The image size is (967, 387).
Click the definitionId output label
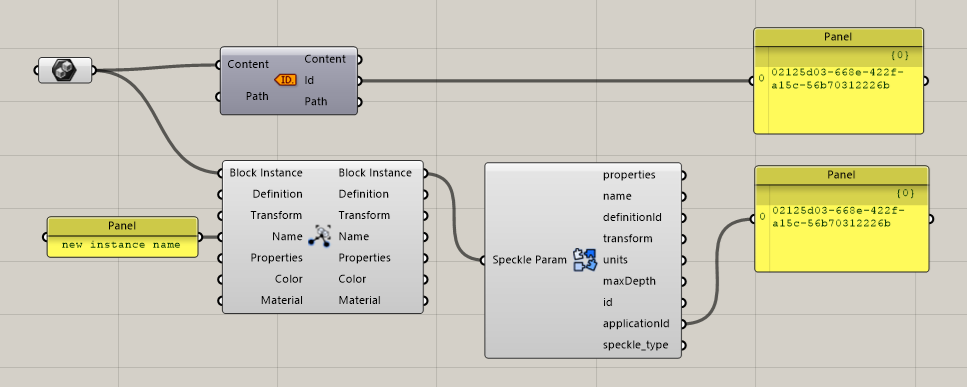[x=632, y=218]
